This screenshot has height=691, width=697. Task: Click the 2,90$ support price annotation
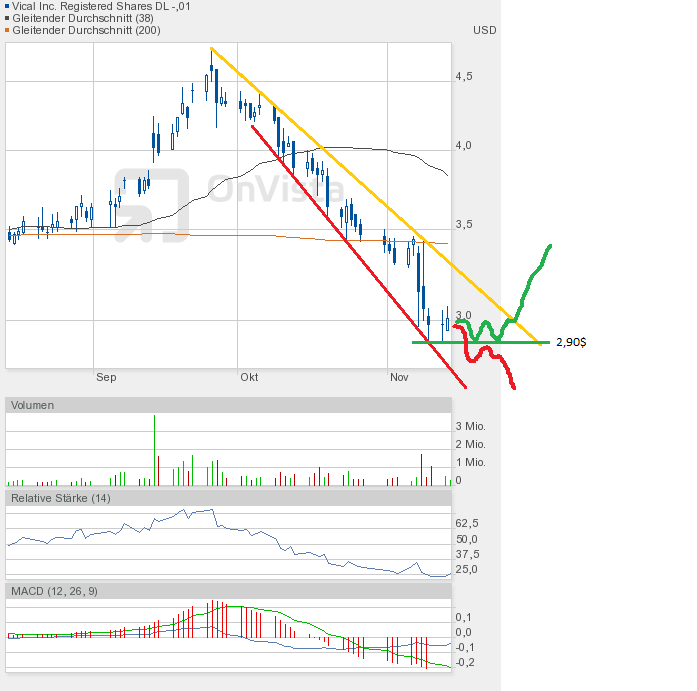coord(571,342)
